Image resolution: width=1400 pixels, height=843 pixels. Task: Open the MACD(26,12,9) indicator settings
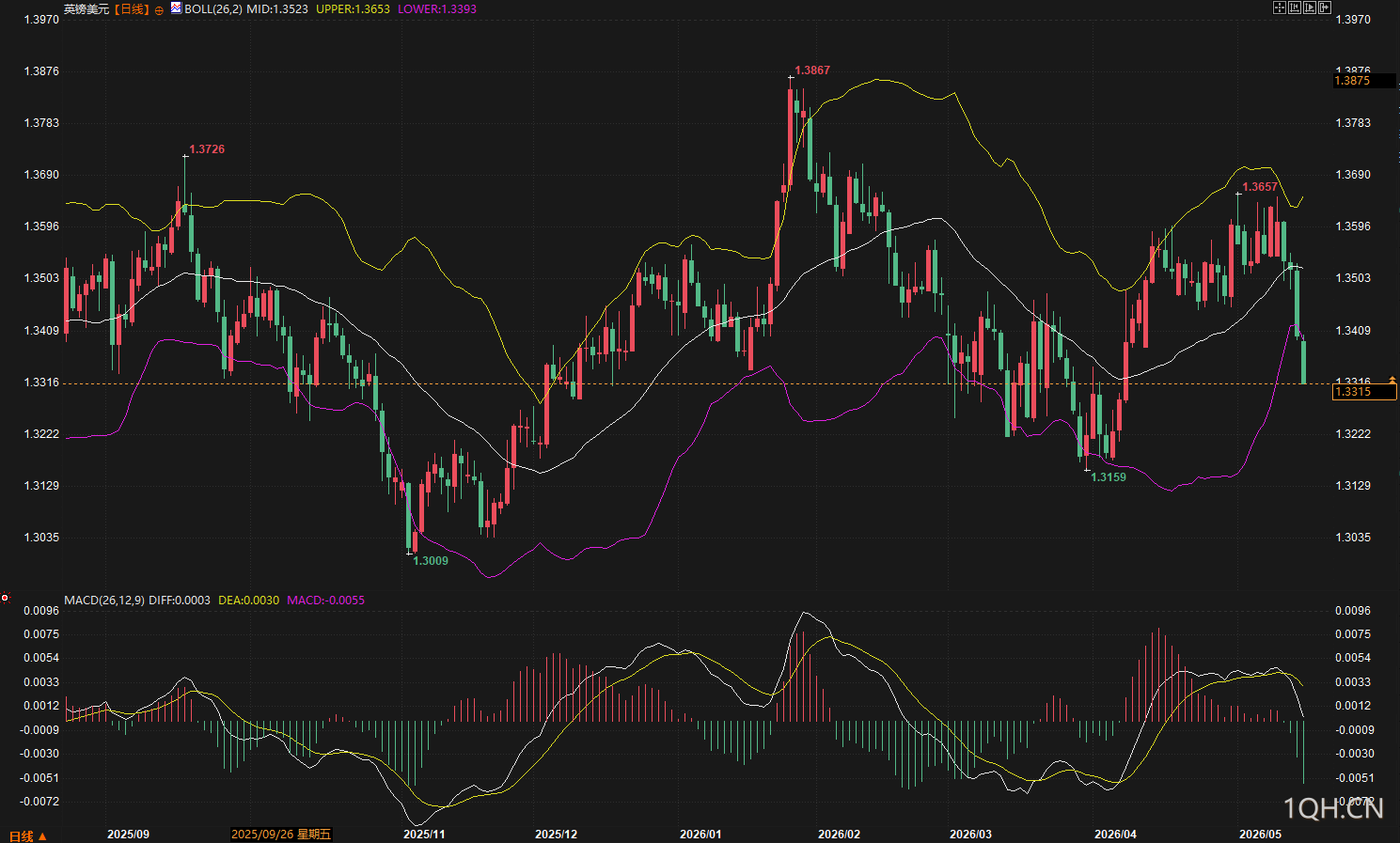point(104,600)
